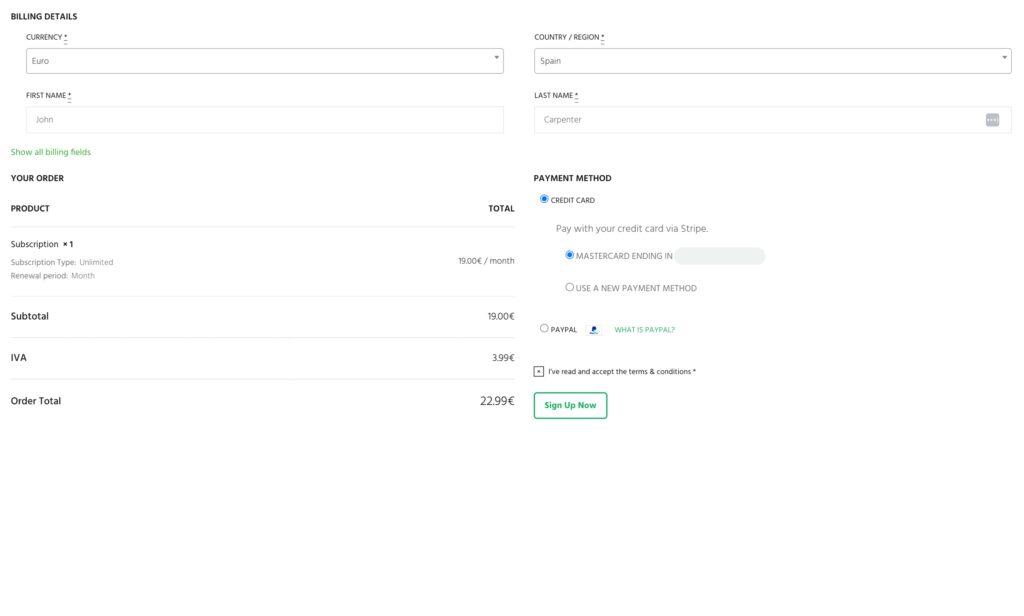1024x616 pixels.
Task: Expand Show all billing fields
Action: pos(51,152)
